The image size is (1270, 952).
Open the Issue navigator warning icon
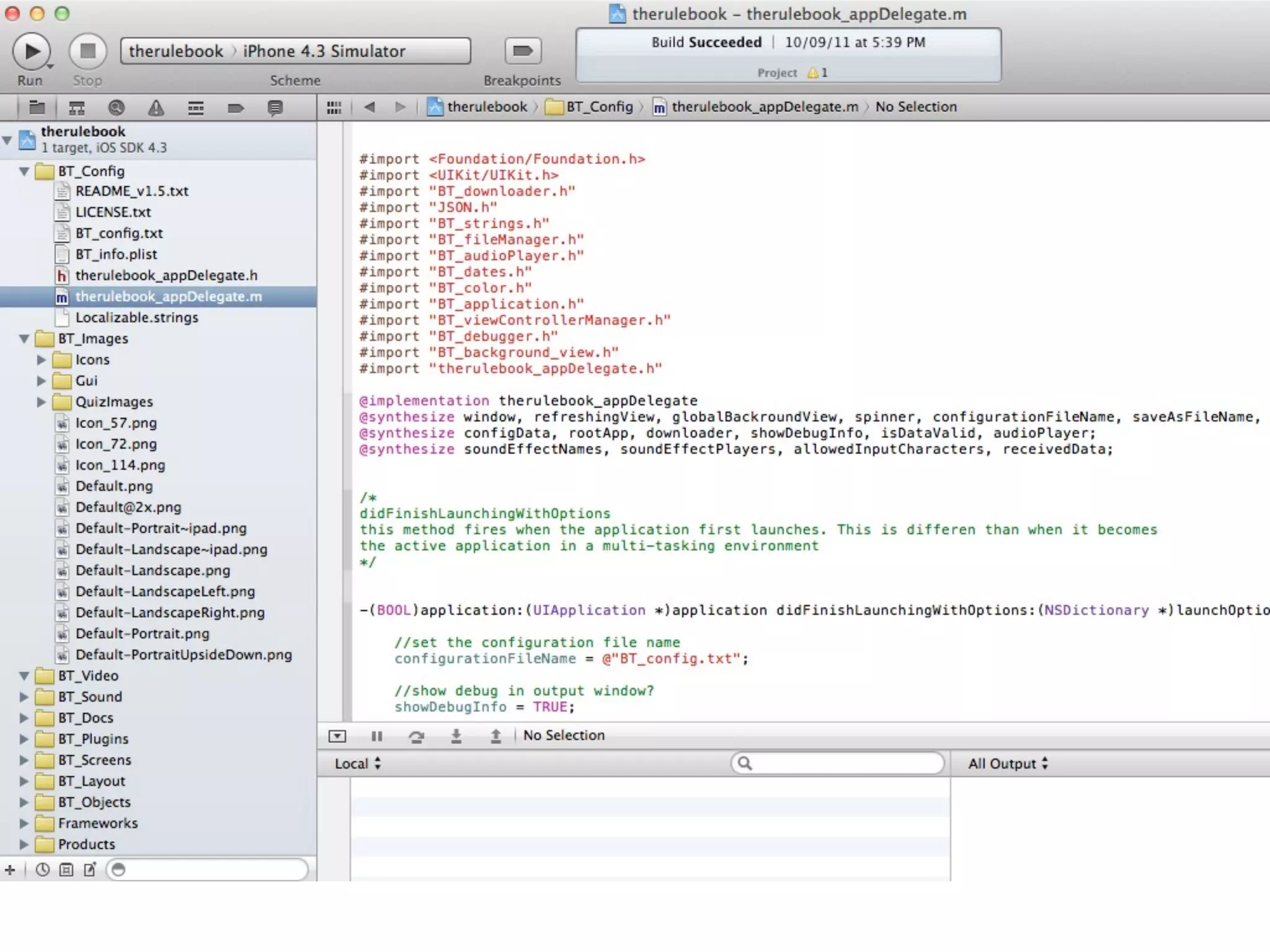point(156,108)
